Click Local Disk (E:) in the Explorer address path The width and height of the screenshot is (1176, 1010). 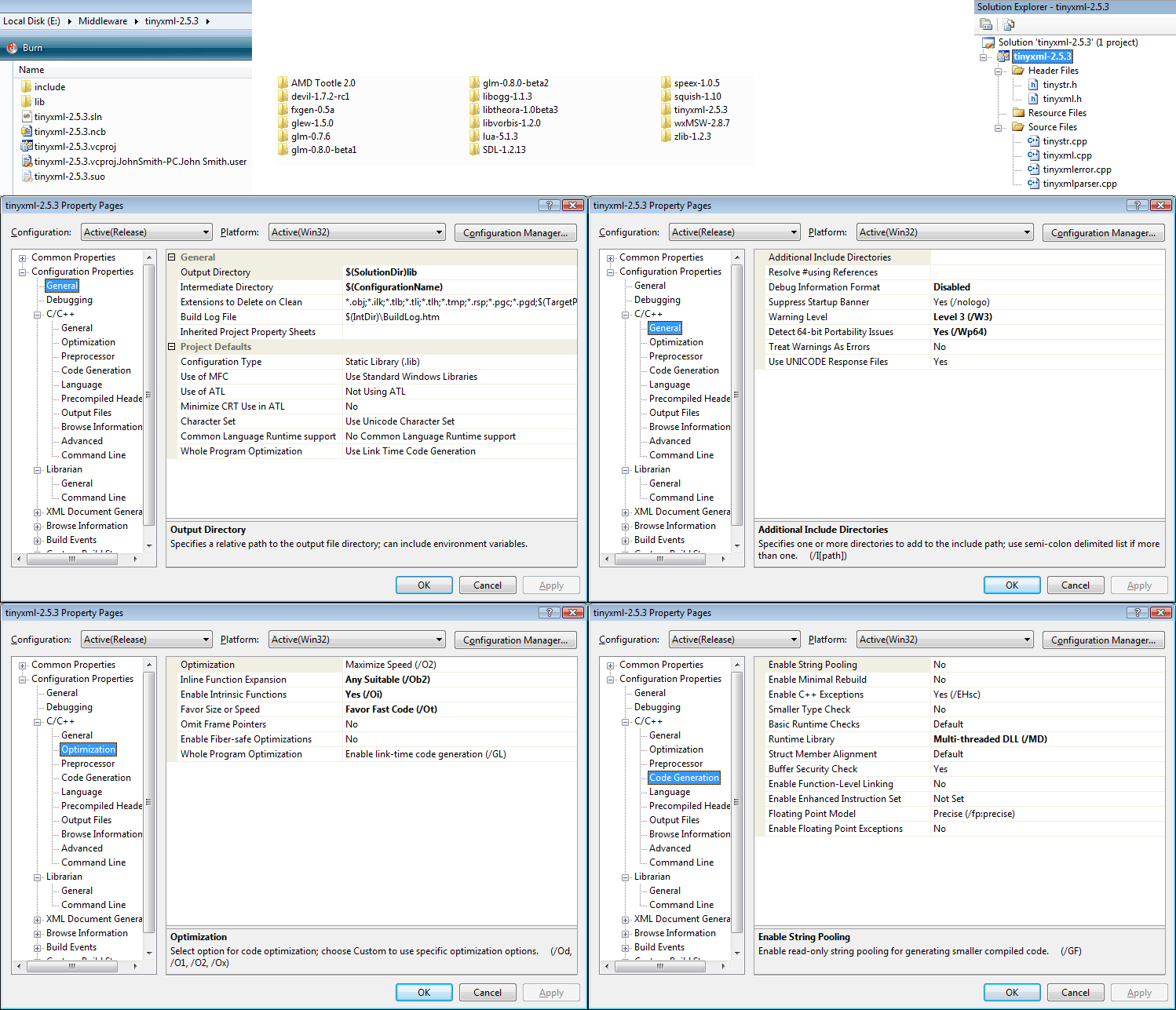pos(31,21)
